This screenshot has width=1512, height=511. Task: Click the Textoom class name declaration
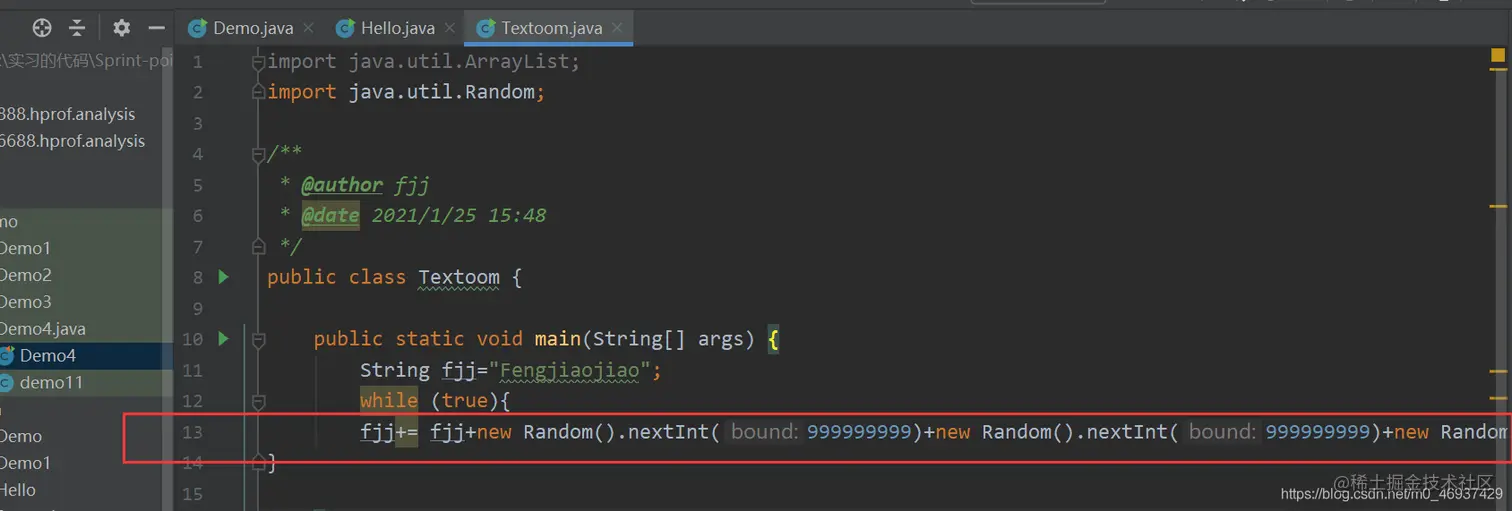tap(459, 277)
